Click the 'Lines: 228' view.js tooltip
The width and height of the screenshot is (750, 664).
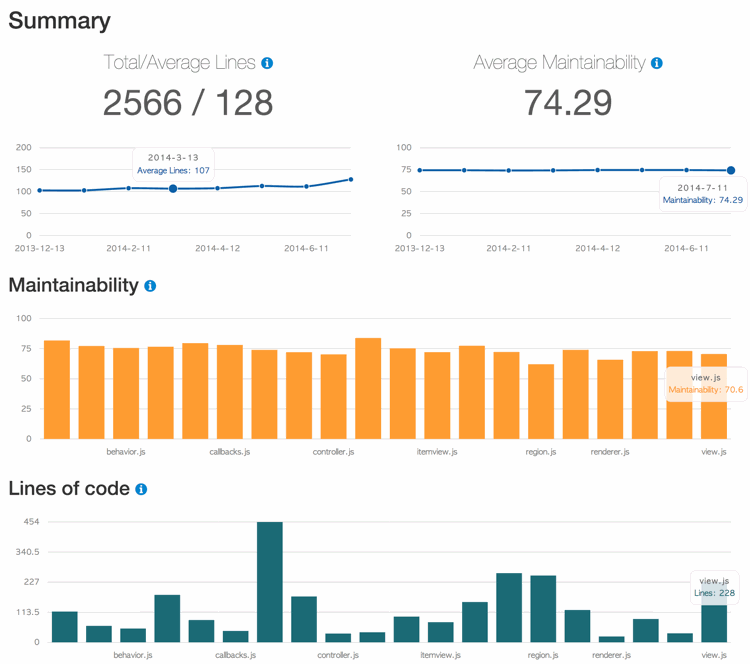715,587
